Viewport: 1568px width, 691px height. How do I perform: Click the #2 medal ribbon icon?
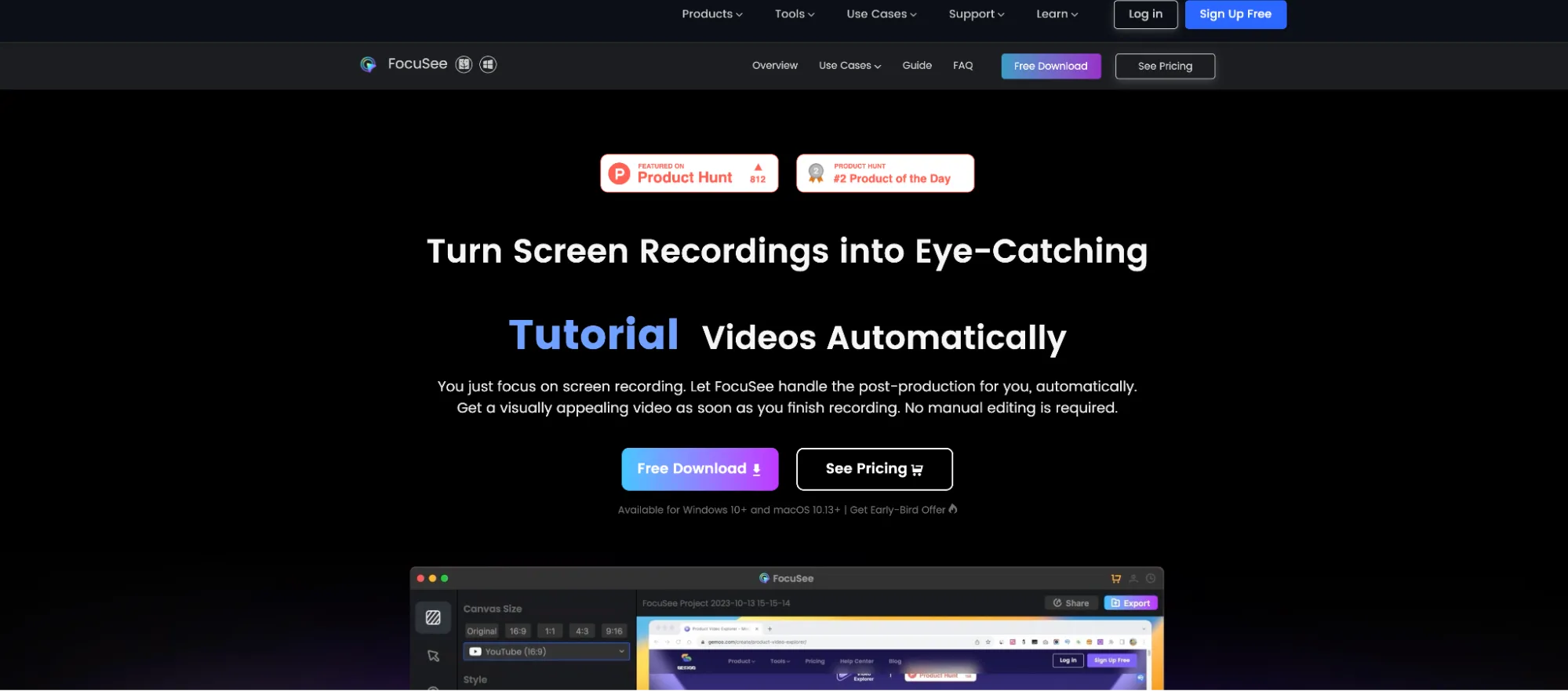point(816,173)
